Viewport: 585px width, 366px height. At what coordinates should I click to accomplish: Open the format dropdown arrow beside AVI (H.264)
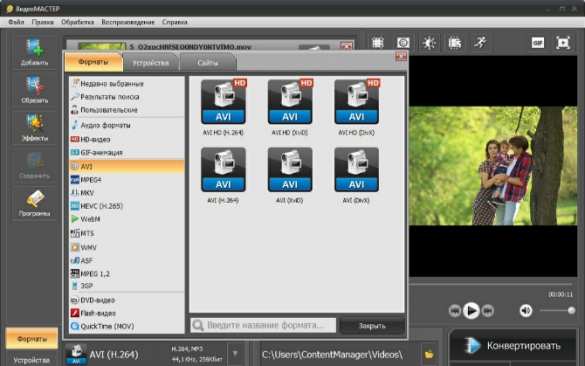coord(235,353)
